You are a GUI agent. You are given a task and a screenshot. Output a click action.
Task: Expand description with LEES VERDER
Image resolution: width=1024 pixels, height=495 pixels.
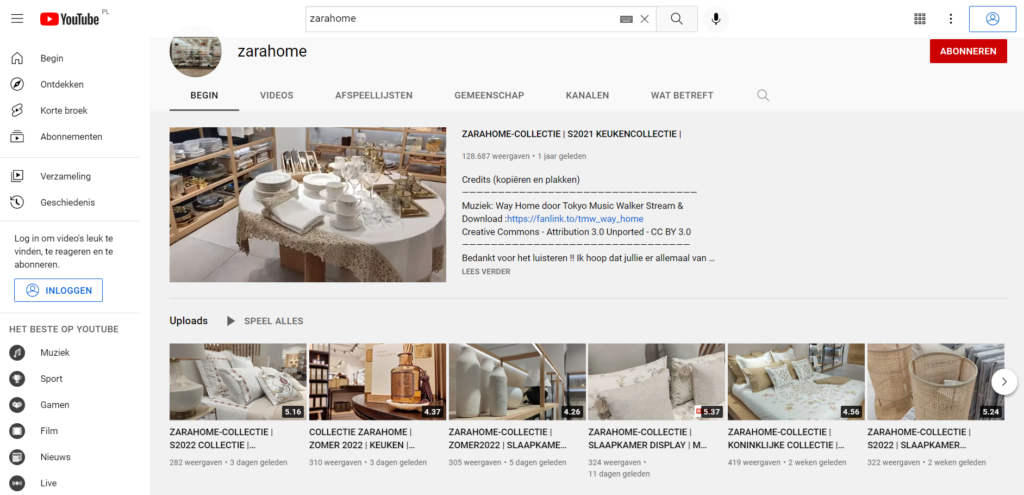click(x=486, y=271)
